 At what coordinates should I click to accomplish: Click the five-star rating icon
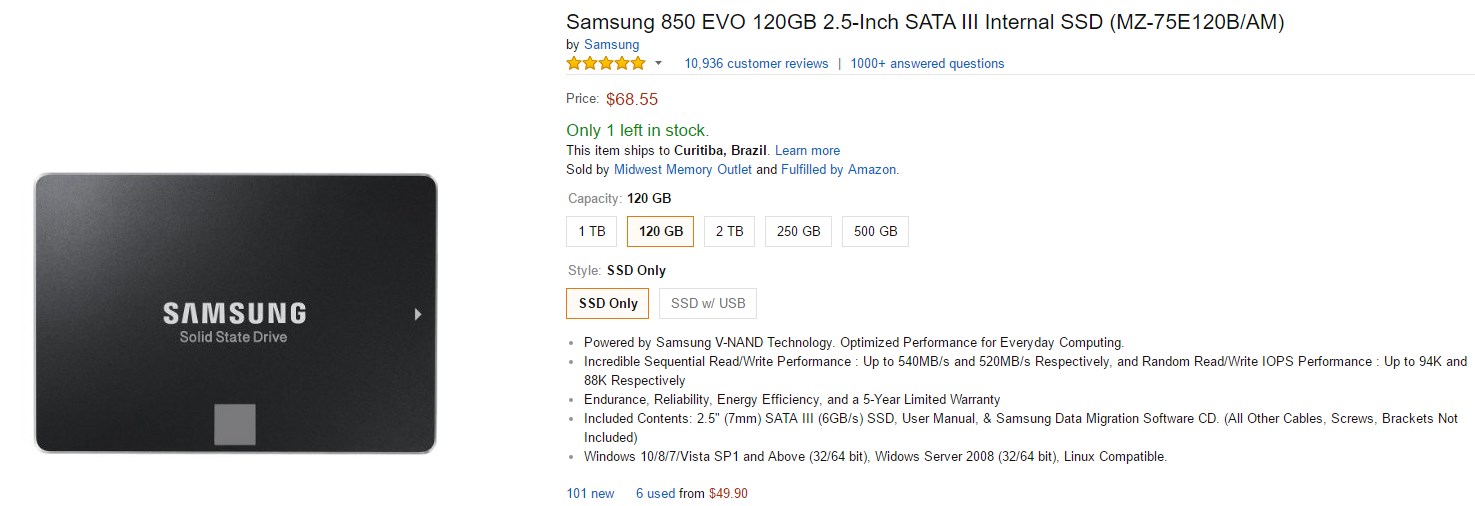point(606,63)
